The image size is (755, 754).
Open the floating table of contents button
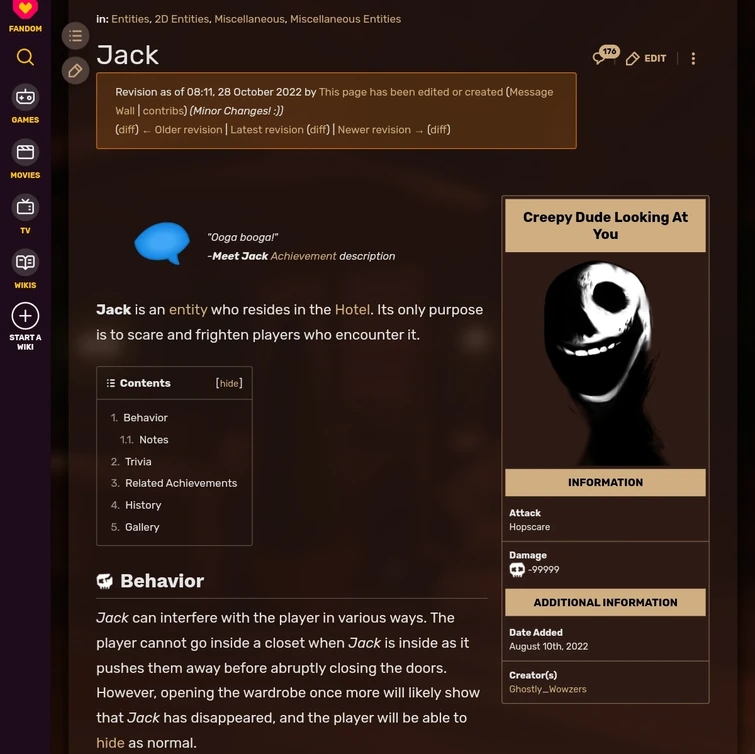click(76, 36)
